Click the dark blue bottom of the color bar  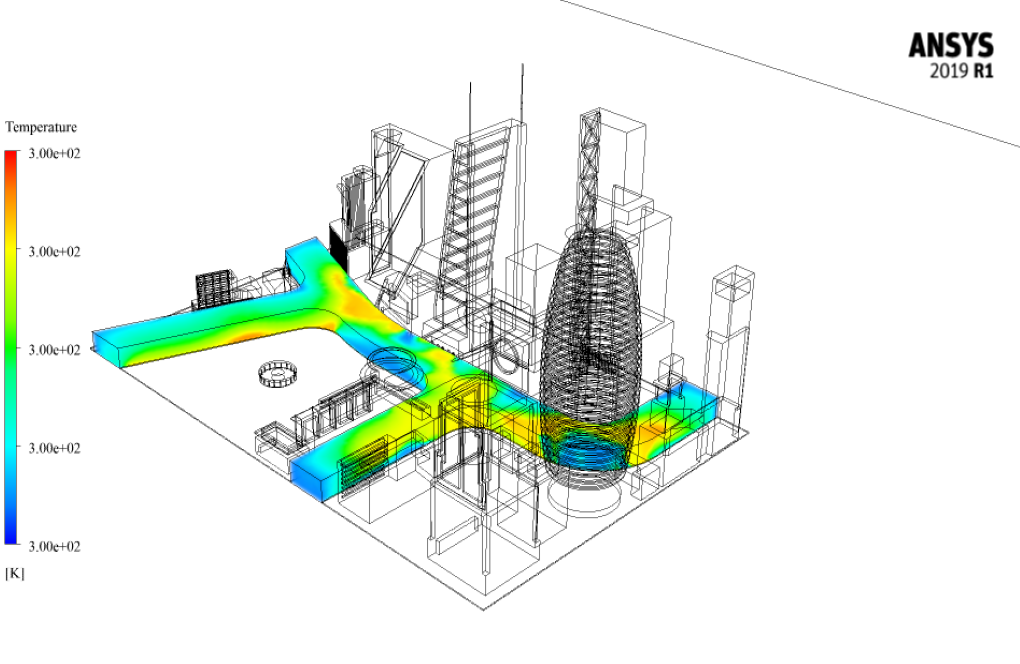[11, 535]
